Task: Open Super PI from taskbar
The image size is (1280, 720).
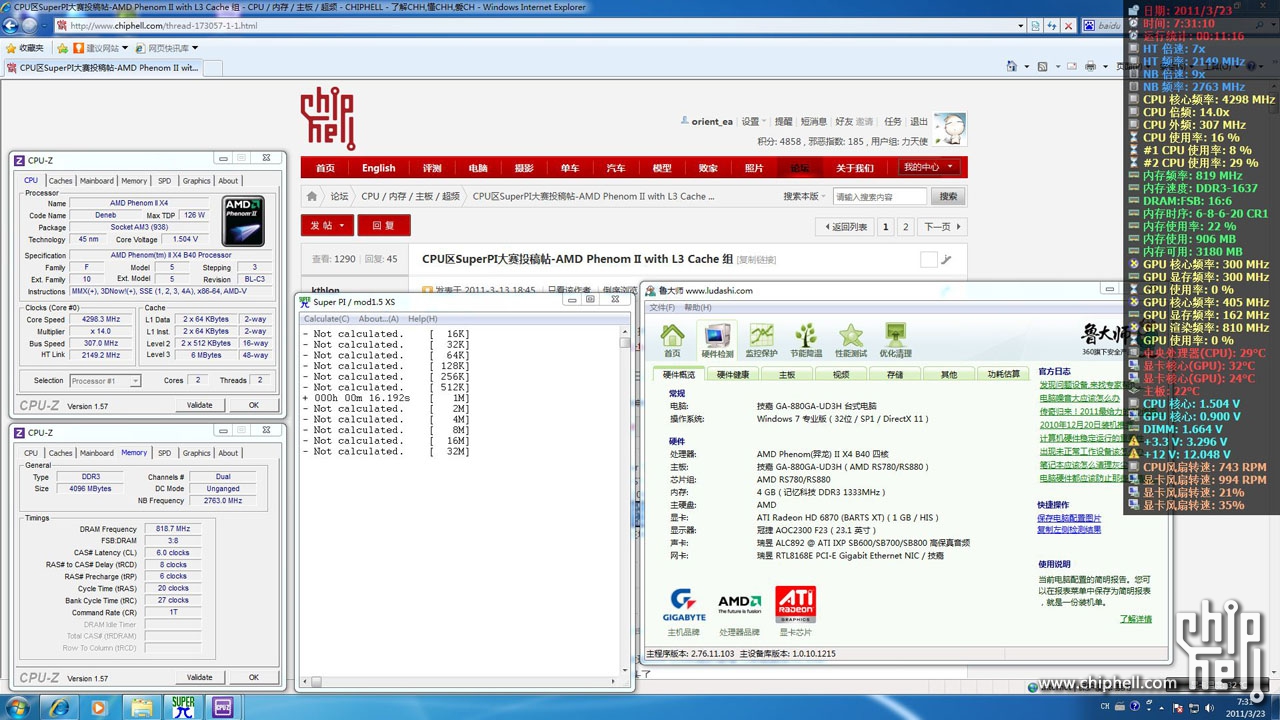Action: [x=183, y=707]
